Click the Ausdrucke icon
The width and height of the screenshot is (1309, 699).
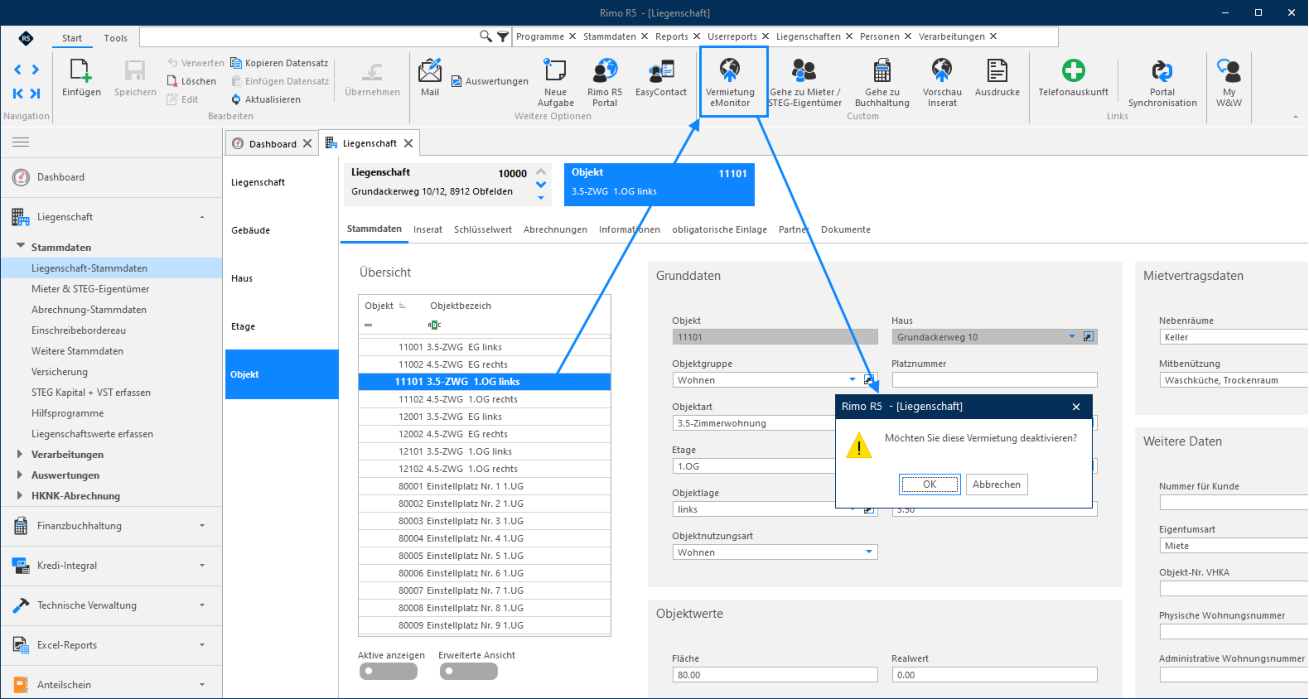997,77
